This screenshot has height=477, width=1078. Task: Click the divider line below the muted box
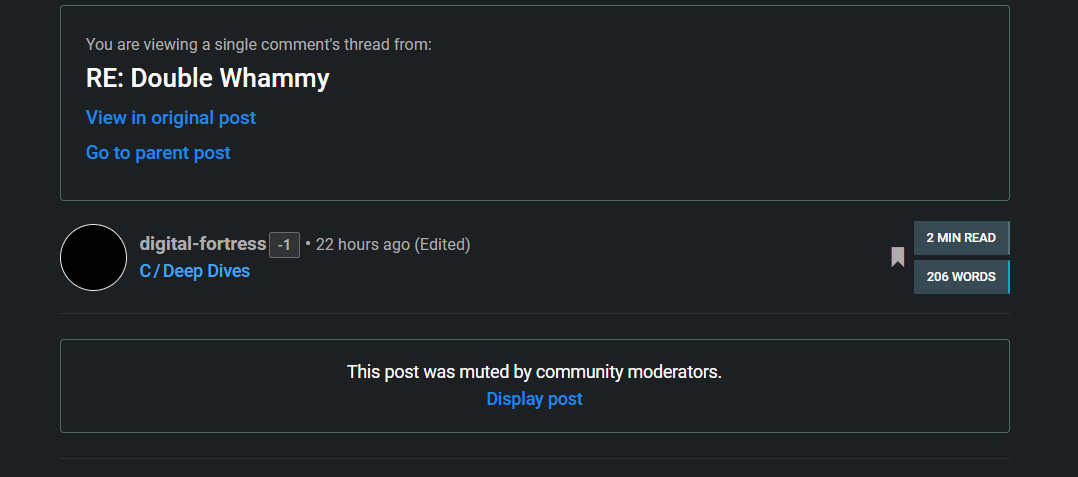point(534,458)
